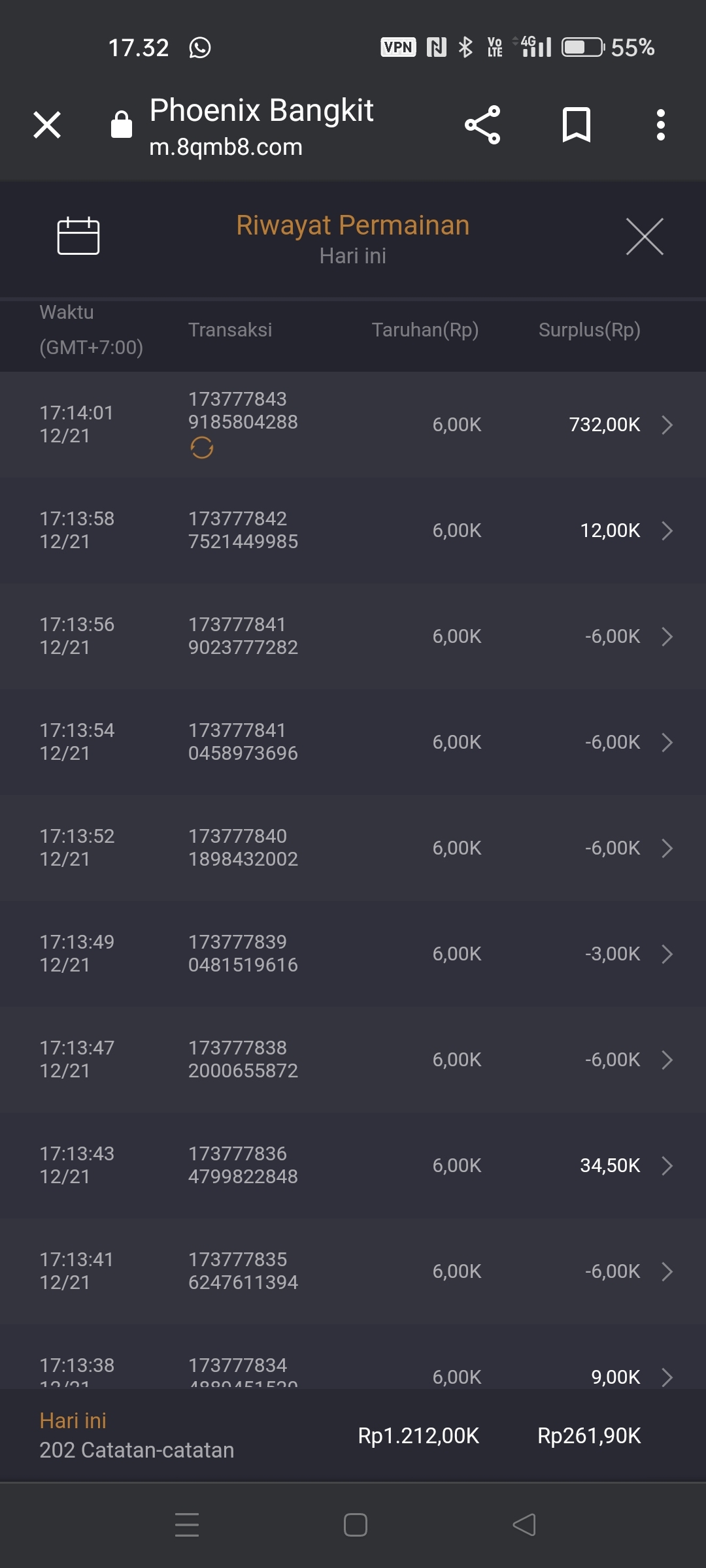706x1568 pixels.
Task: Open the three-dot browser menu
Action: click(x=661, y=125)
